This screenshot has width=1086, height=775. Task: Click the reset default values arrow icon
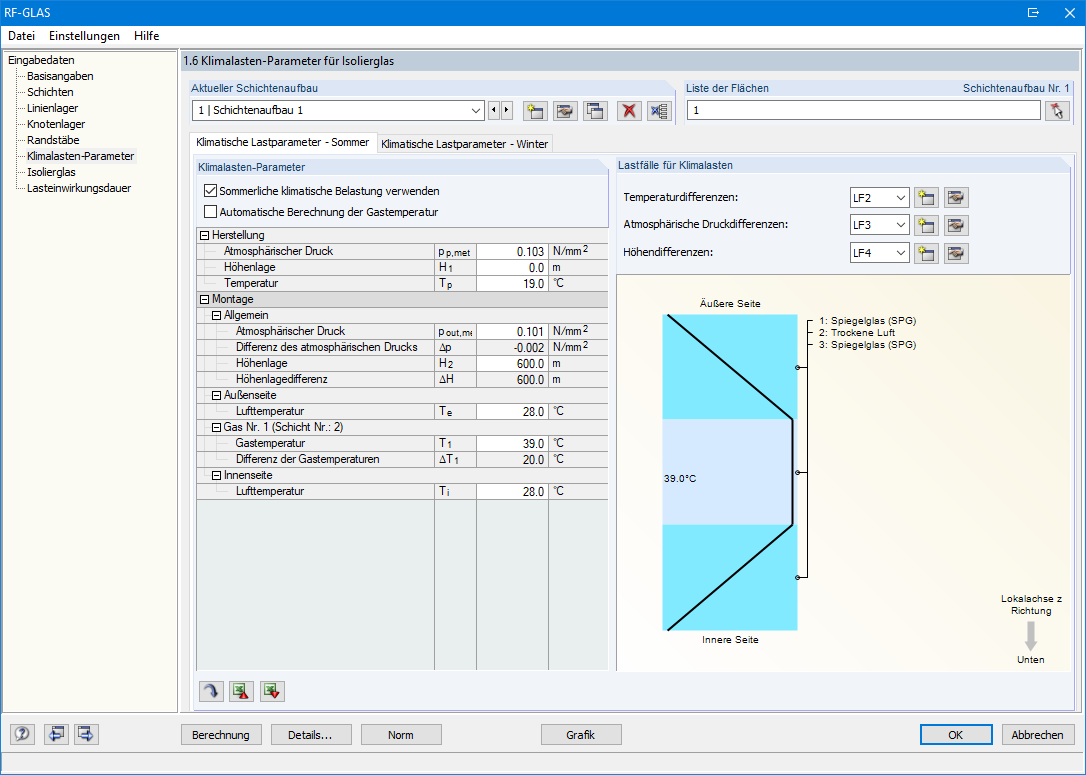[x=211, y=691]
